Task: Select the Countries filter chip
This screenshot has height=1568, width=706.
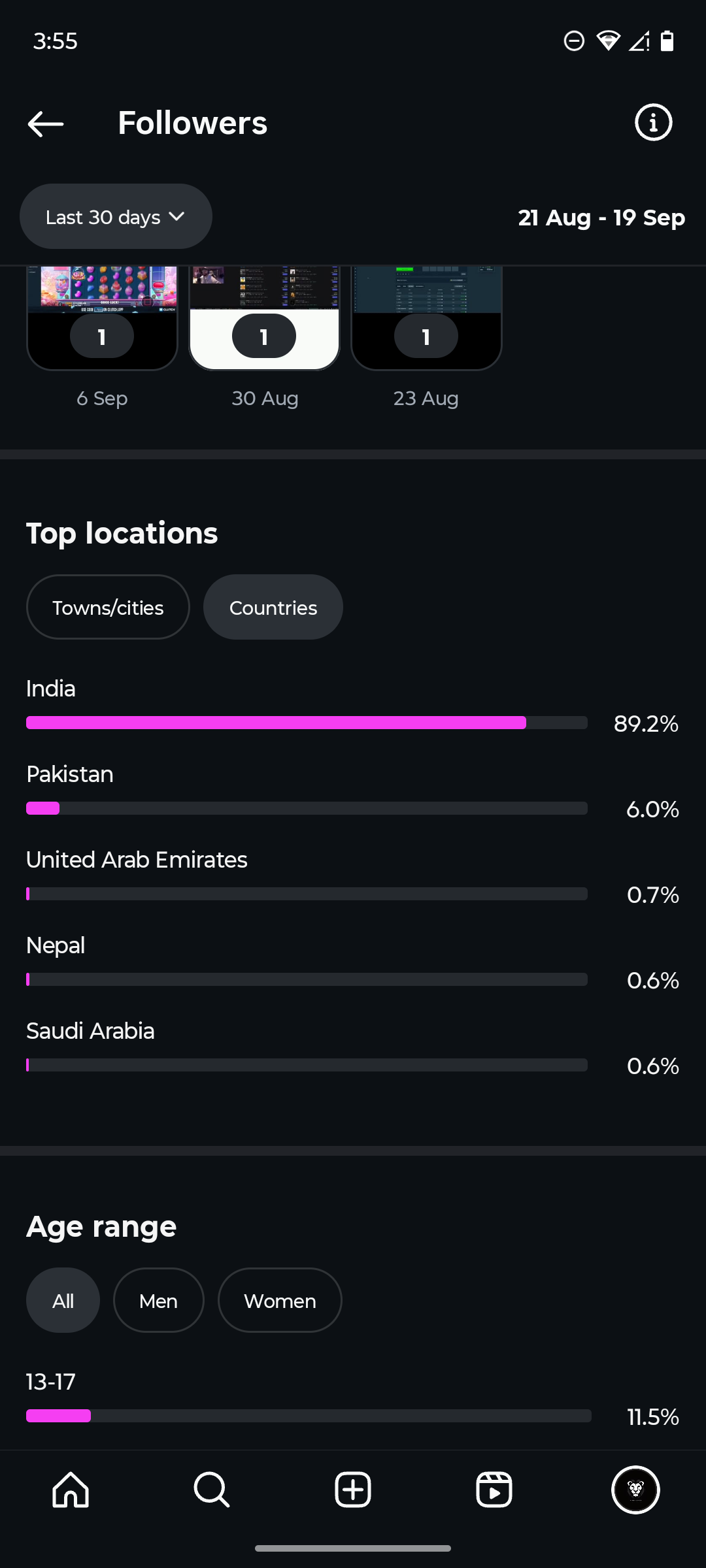Action: tap(273, 608)
